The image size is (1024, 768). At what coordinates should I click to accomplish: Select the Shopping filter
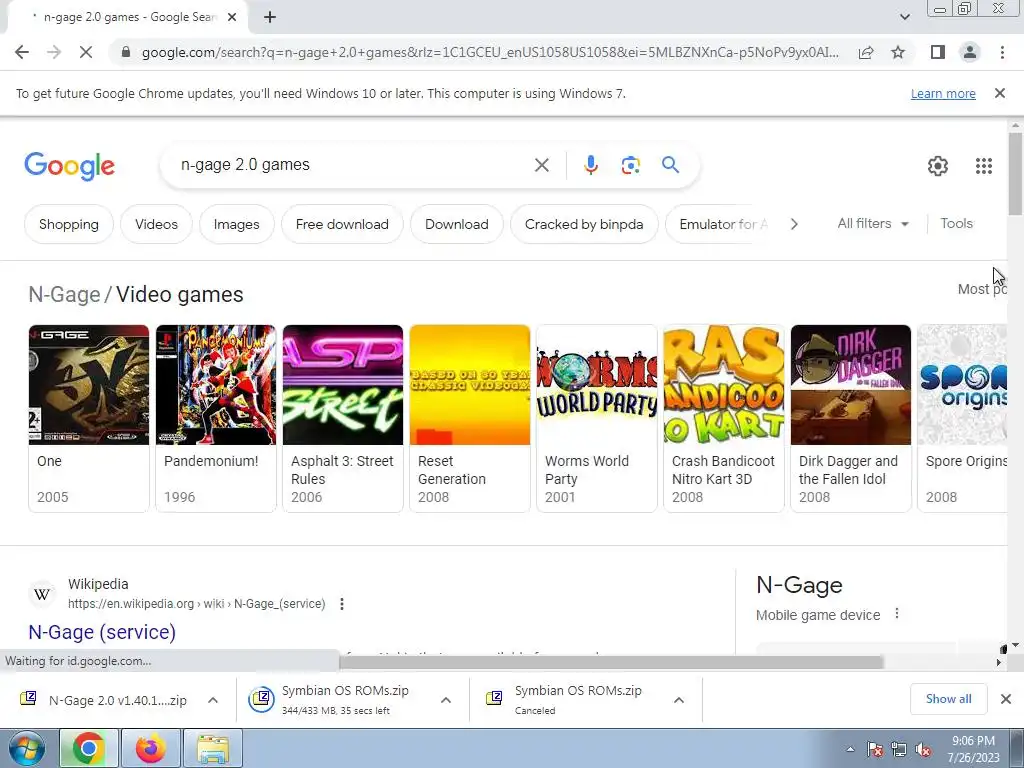pyautogui.click(x=69, y=224)
